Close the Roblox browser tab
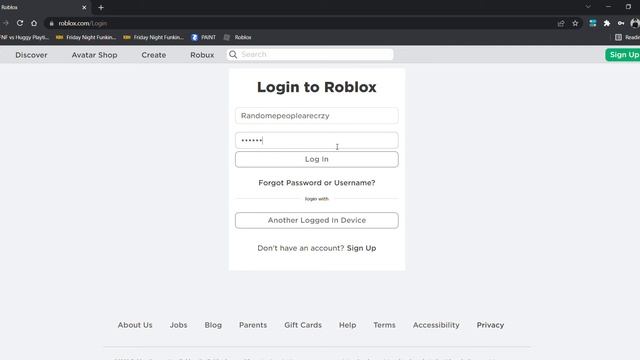The image size is (640, 360). 84,7
